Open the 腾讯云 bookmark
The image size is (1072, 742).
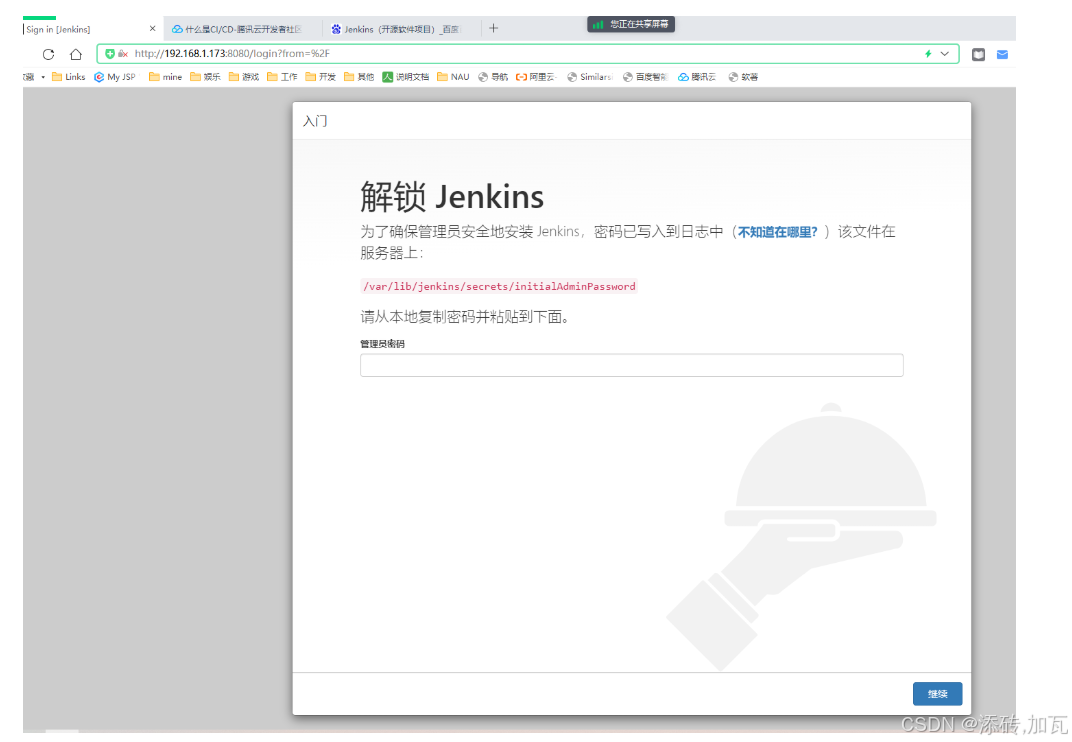pos(697,77)
